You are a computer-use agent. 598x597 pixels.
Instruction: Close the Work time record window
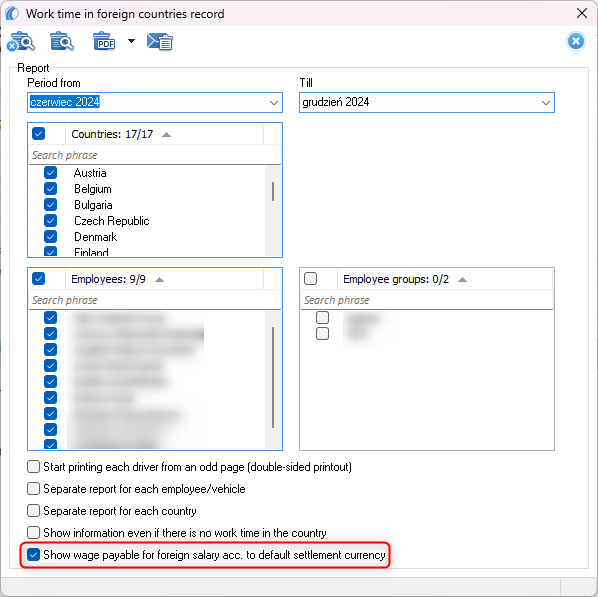click(582, 13)
